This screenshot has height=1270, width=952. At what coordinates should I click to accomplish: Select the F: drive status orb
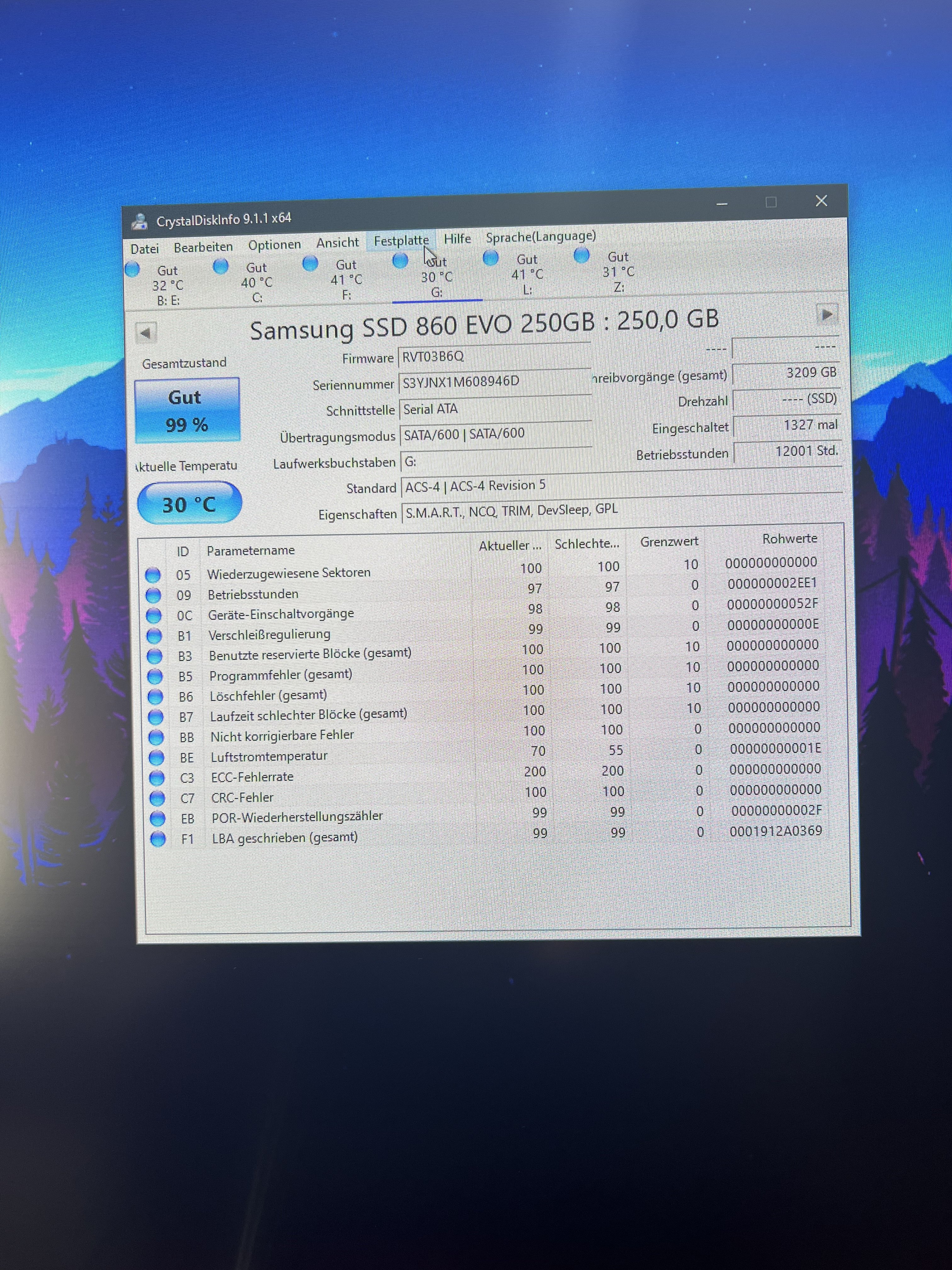310,264
